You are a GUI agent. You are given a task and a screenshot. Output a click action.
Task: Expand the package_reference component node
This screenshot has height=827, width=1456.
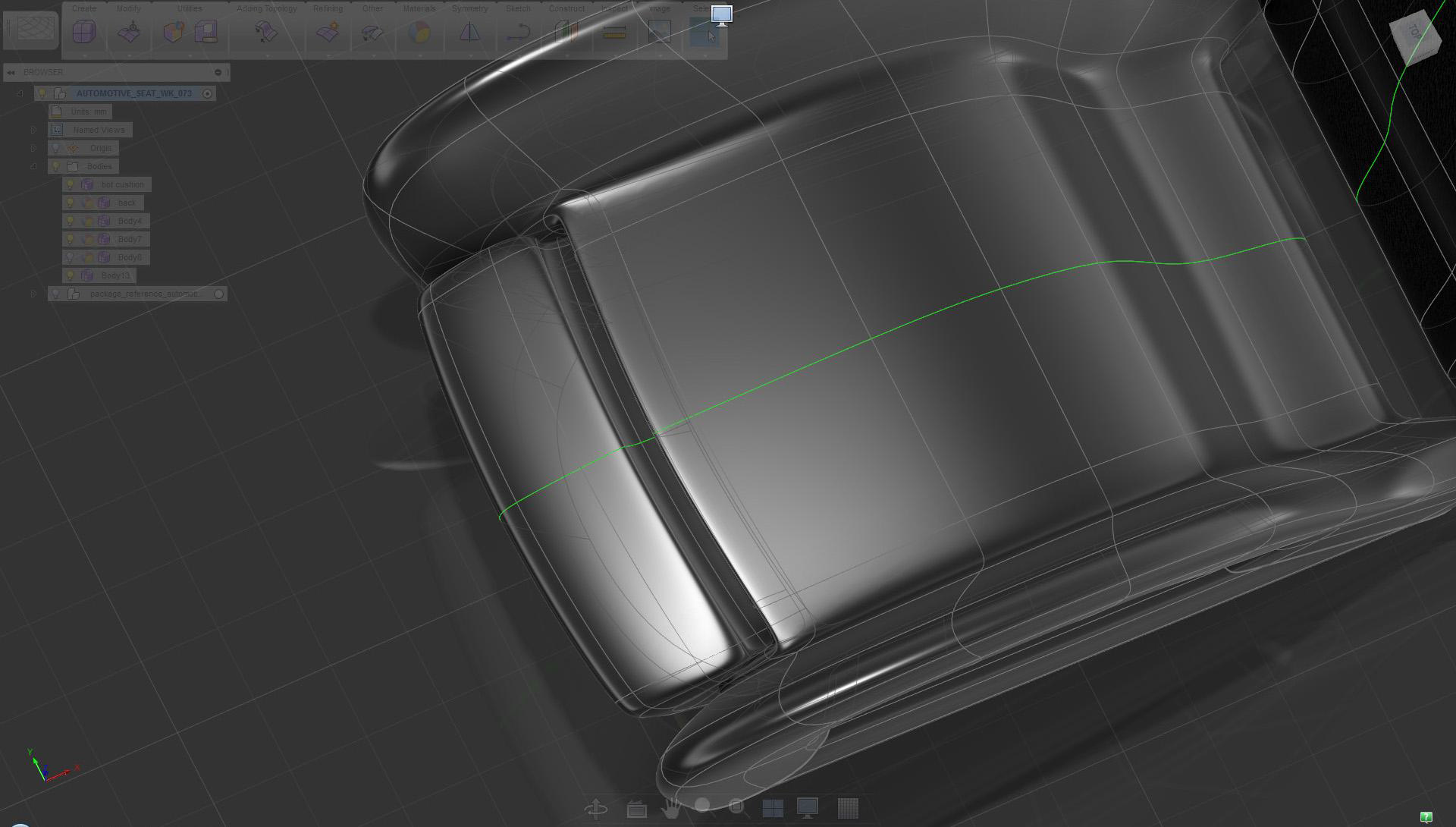(x=33, y=294)
